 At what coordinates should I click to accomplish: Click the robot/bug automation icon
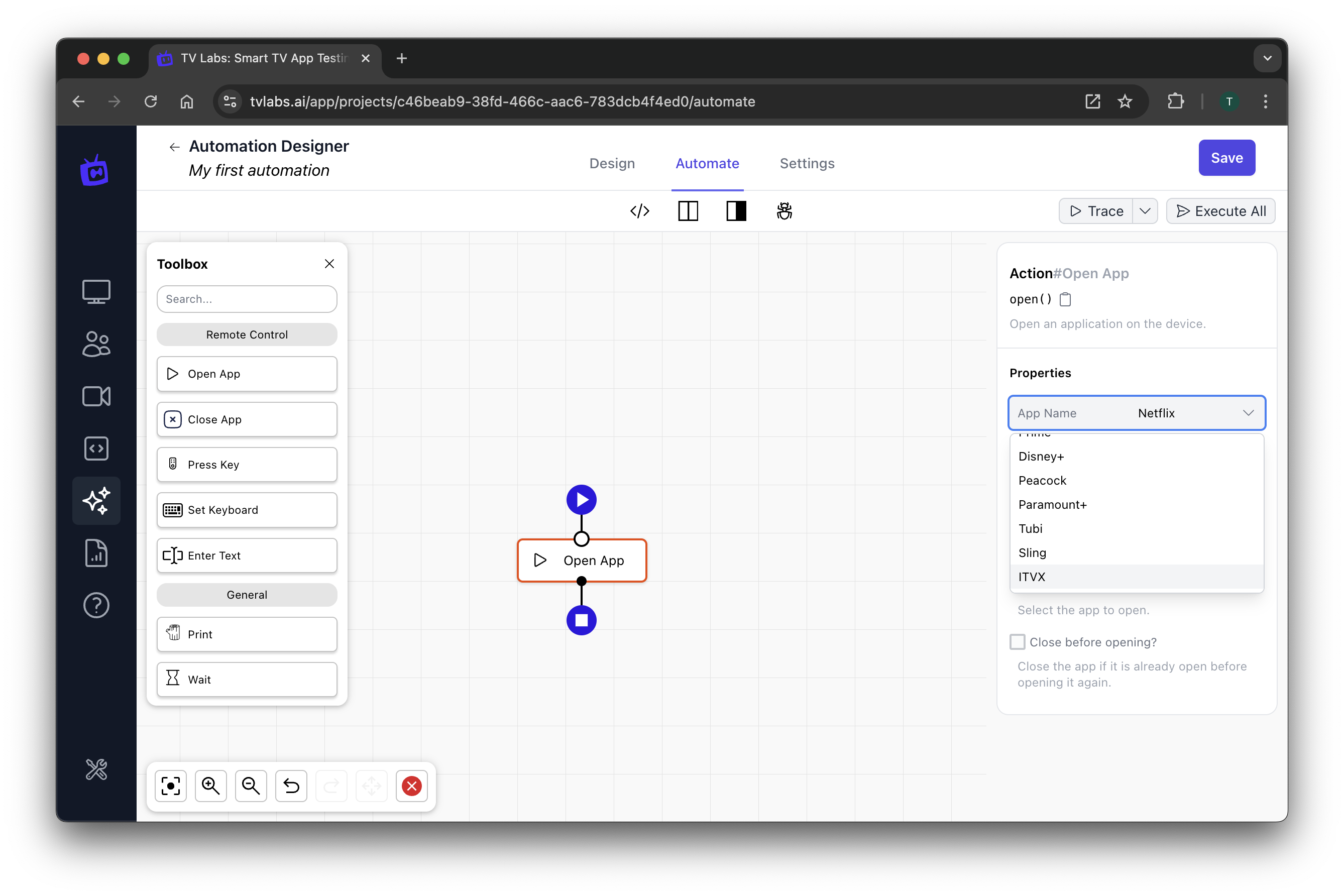point(785,210)
